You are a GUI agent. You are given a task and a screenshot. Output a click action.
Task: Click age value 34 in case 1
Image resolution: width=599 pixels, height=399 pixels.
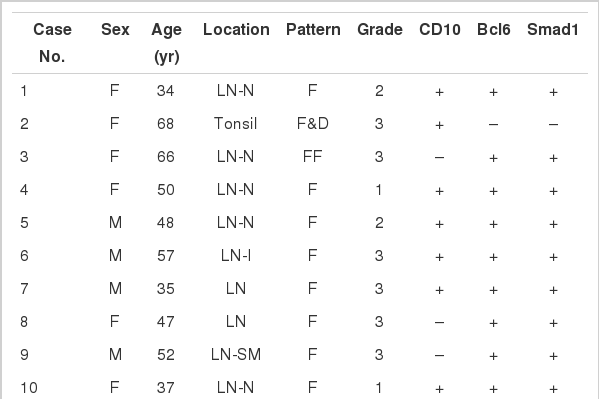click(165, 91)
